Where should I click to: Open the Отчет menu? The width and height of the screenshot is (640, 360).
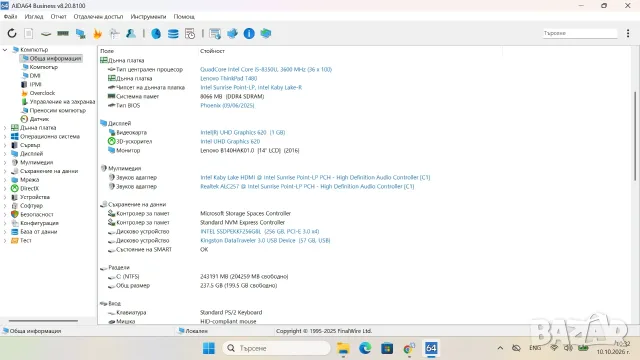tap(58, 17)
